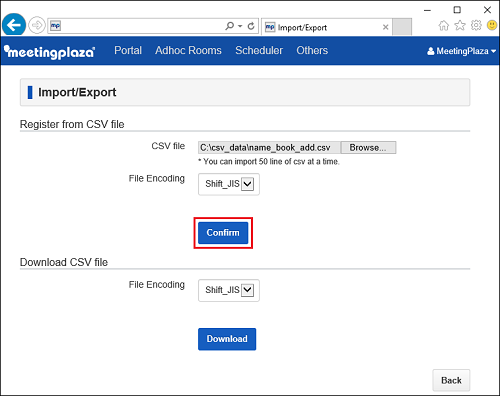Open the Adhoc Rooms menu

coord(188,50)
